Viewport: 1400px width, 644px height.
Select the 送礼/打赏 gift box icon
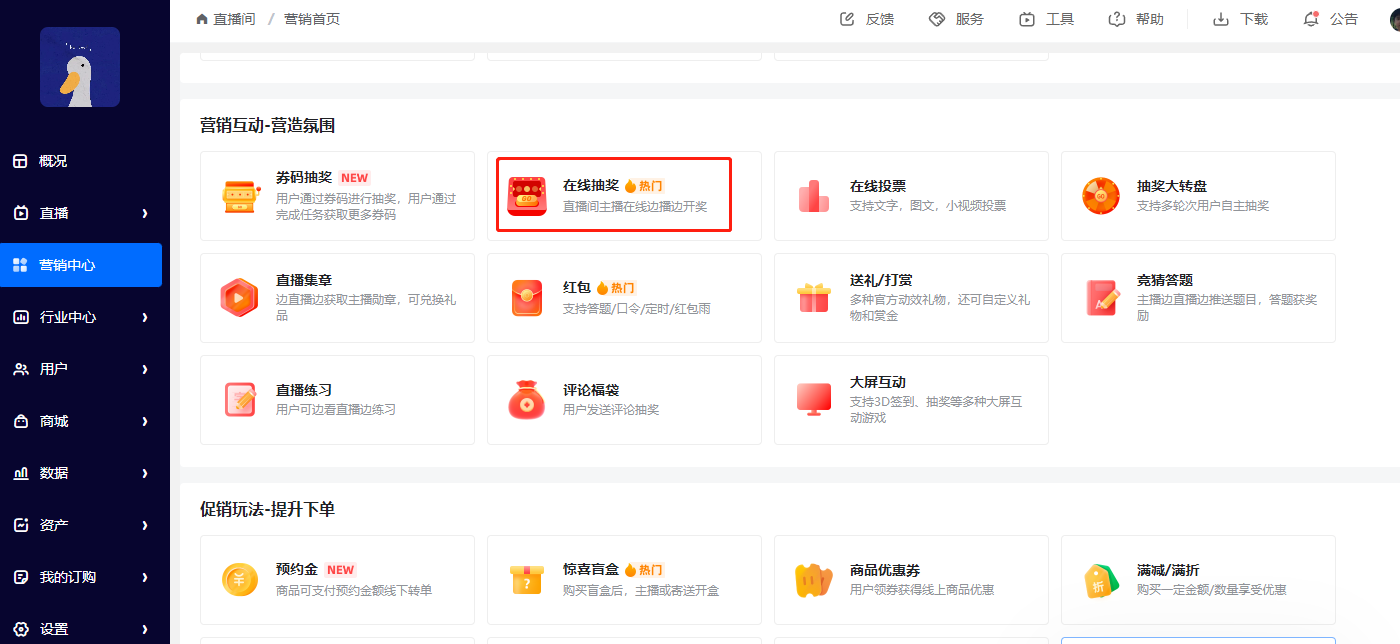coord(814,298)
